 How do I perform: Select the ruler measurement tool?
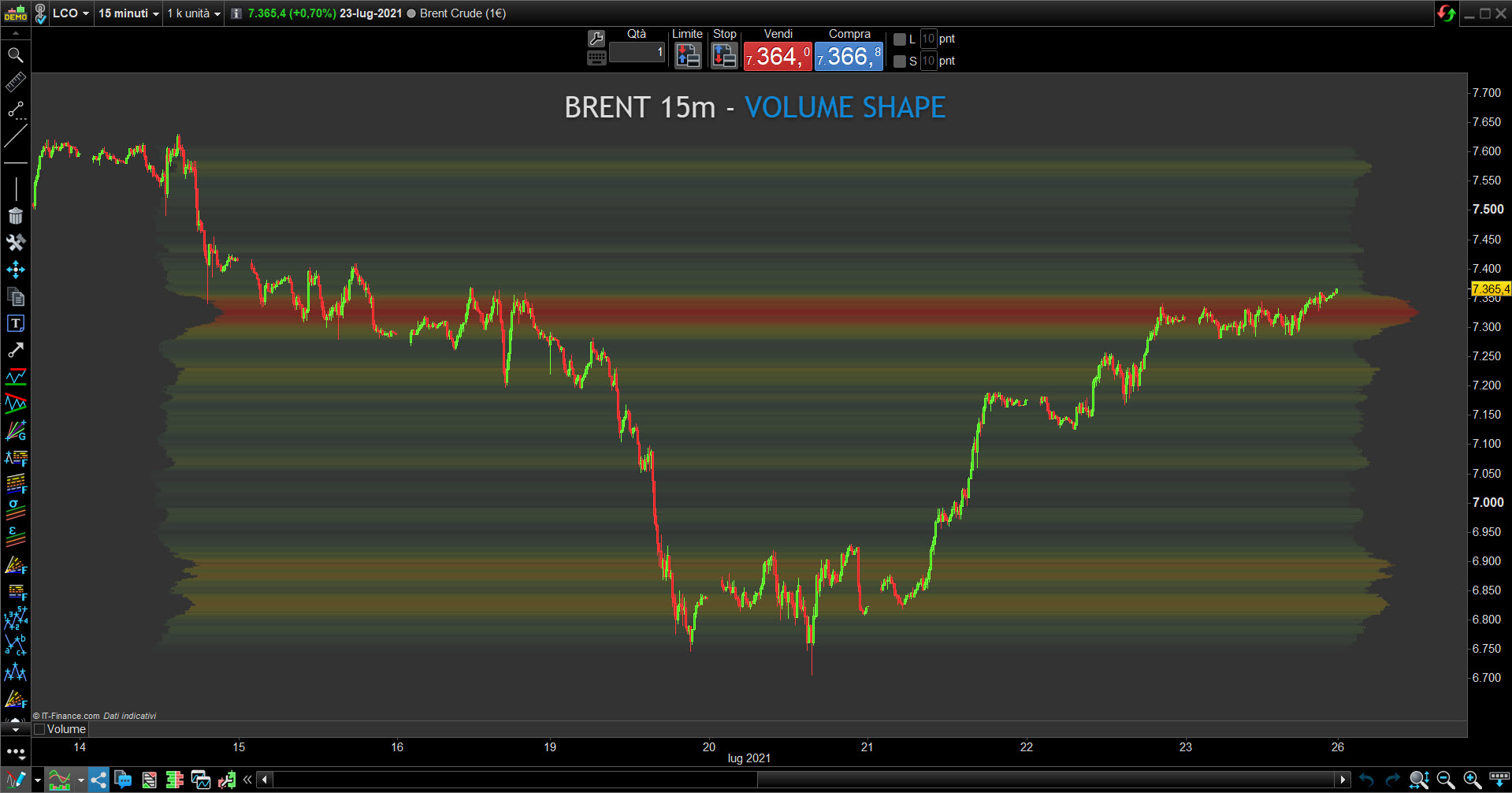[x=15, y=82]
